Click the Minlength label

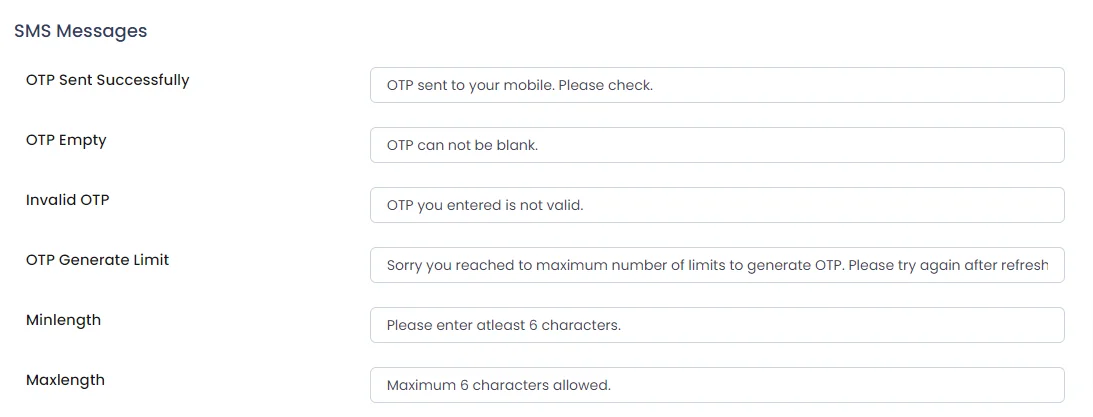[63, 320]
